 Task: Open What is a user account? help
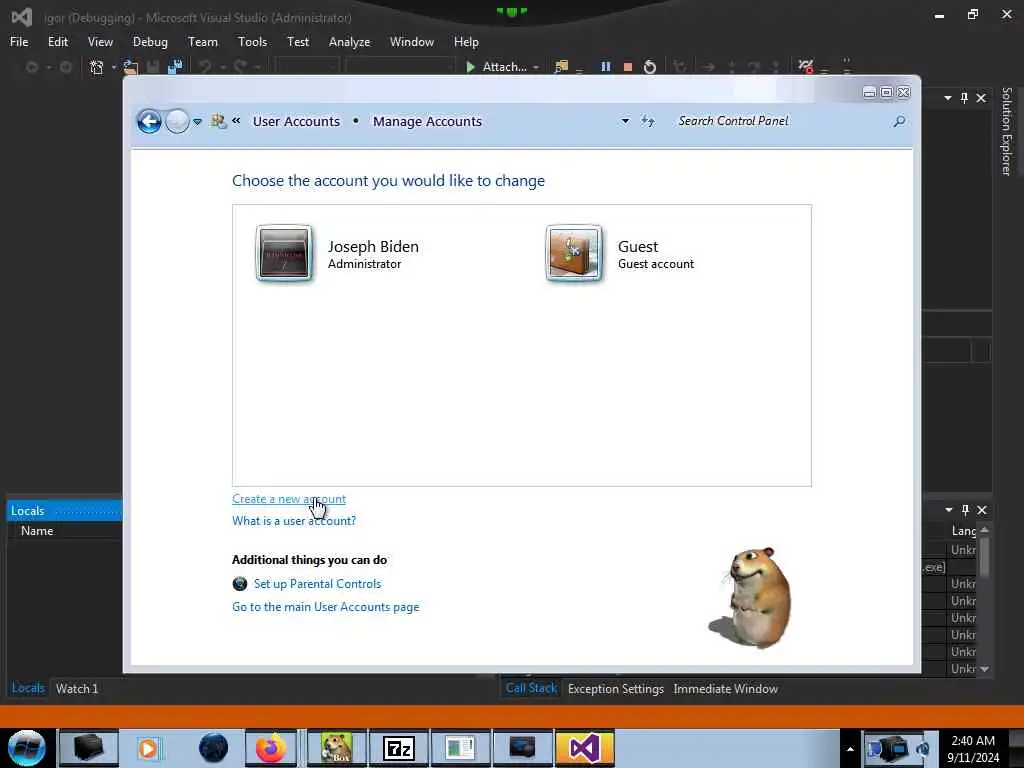(x=294, y=520)
